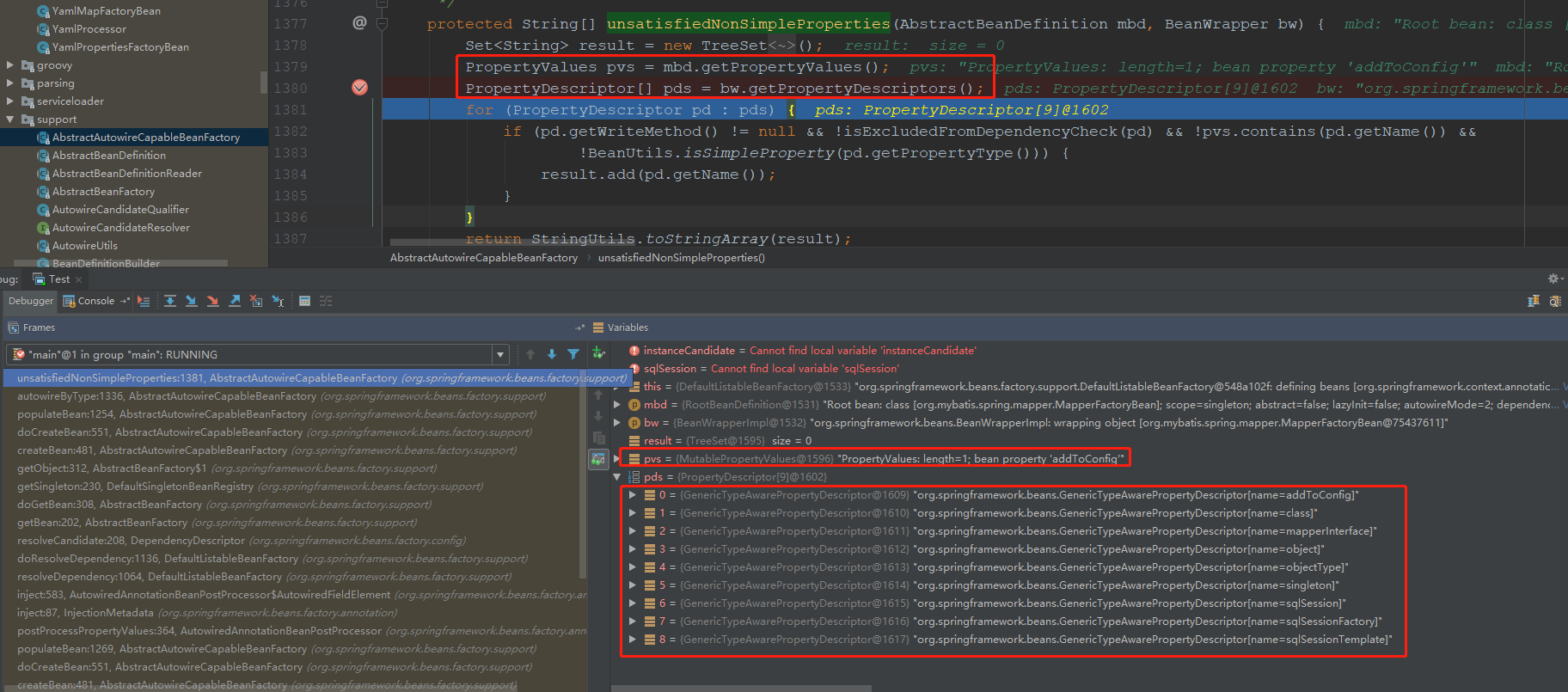Click the duplicate watch icon in Variables sidebar
This screenshot has width=1568, height=692.
coord(598,438)
